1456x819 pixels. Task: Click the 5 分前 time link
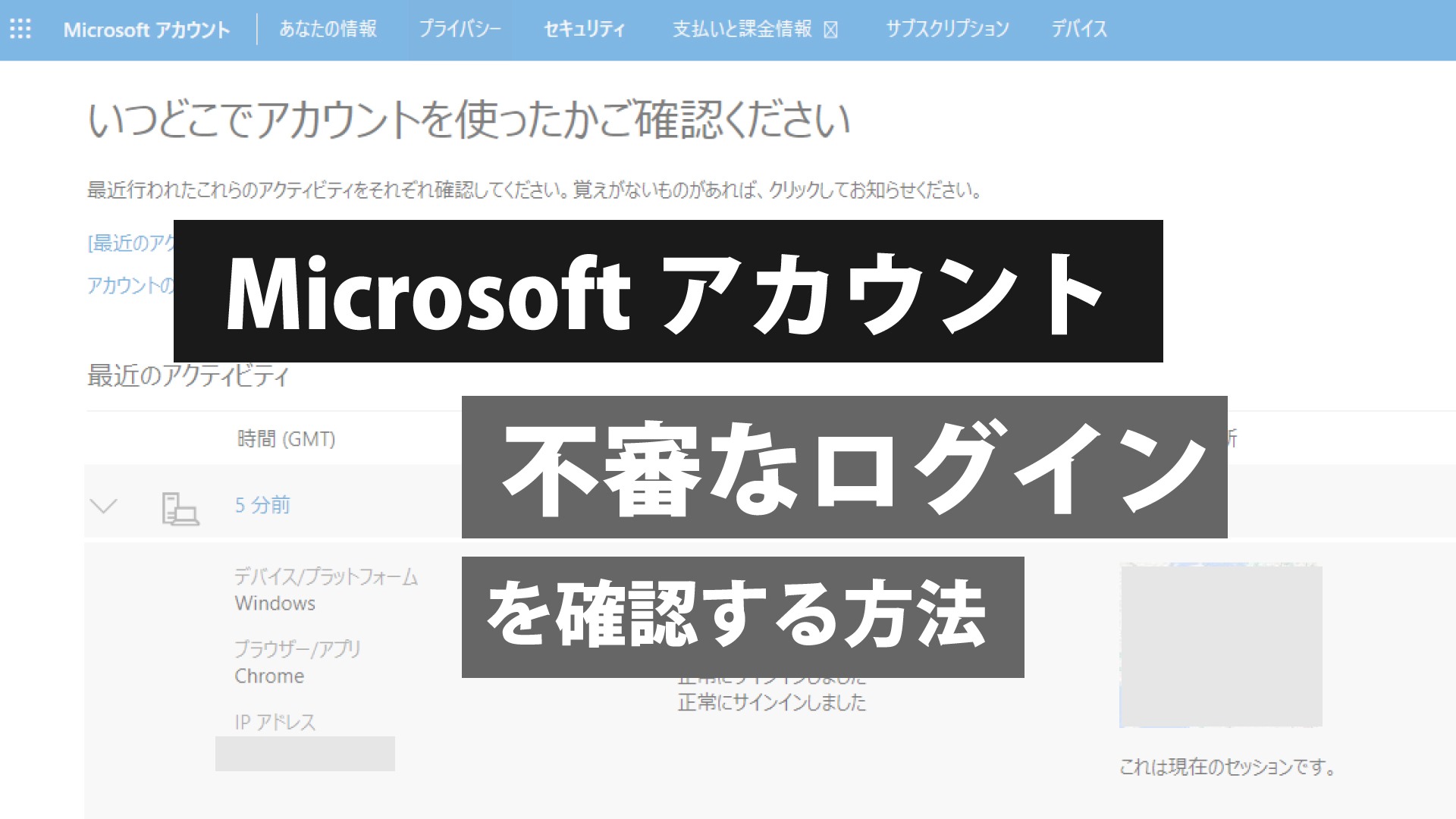click(262, 505)
